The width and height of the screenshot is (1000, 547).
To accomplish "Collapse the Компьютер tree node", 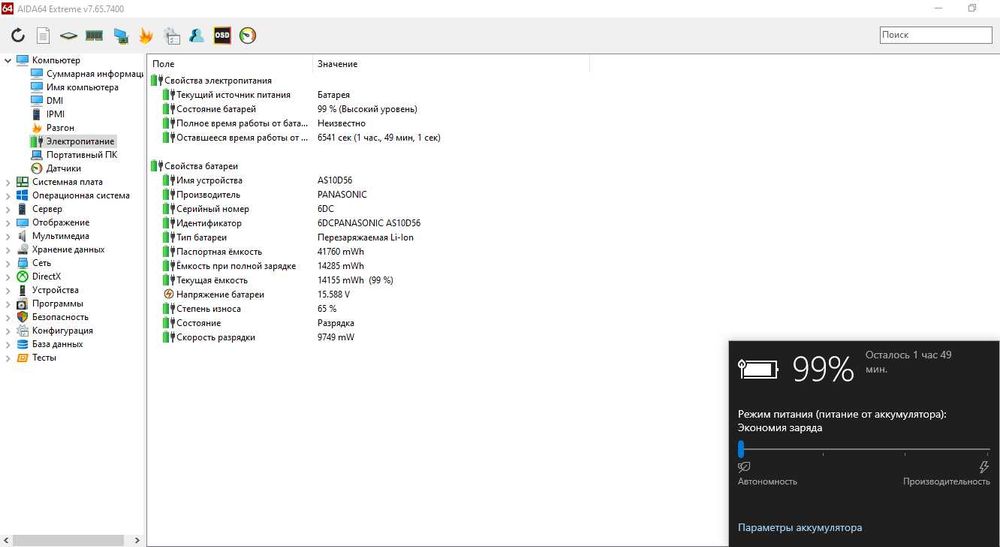I will 8,61.
